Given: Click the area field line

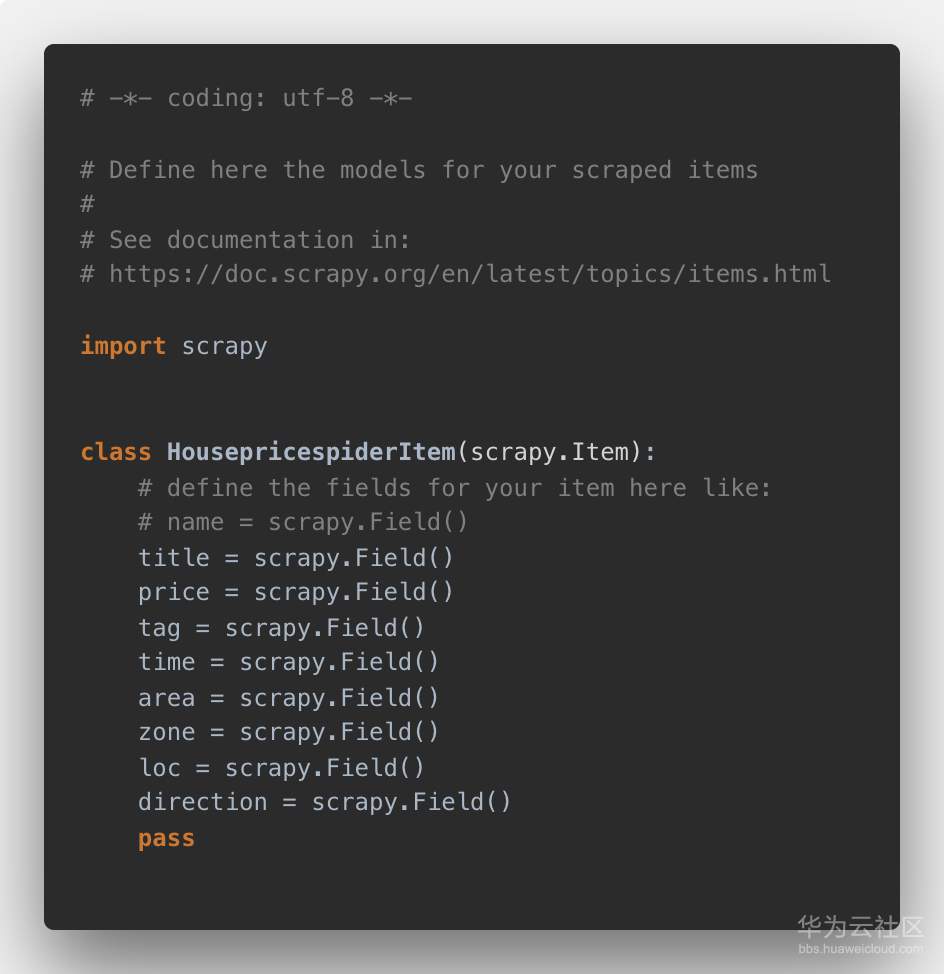Looking at the screenshot, I should [x=288, y=697].
